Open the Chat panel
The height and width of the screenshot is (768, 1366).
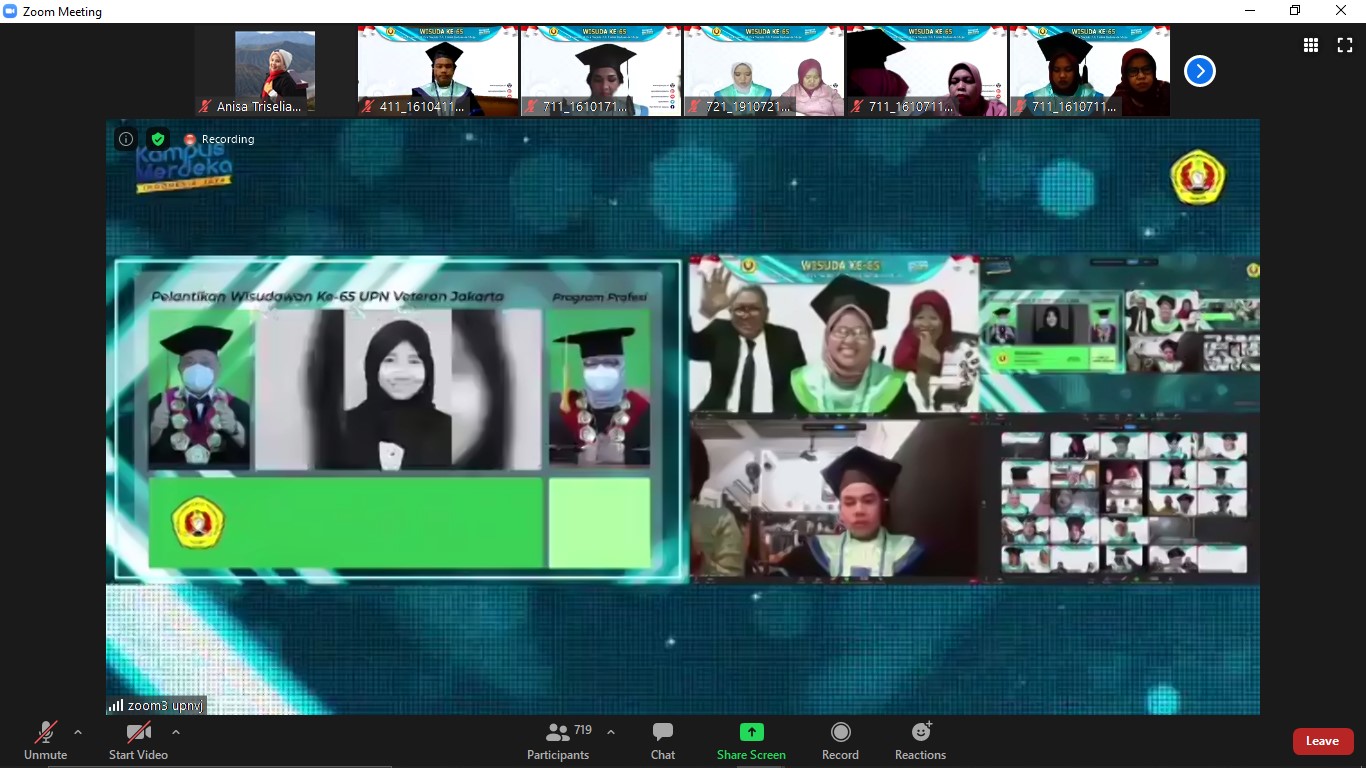click(662, 741)
